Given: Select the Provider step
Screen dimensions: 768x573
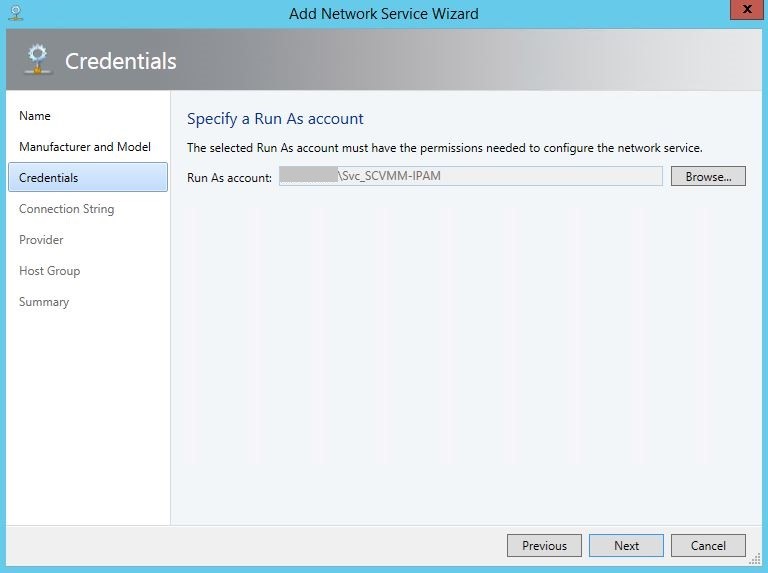Looking at the screenshot, I should point(41,240).
